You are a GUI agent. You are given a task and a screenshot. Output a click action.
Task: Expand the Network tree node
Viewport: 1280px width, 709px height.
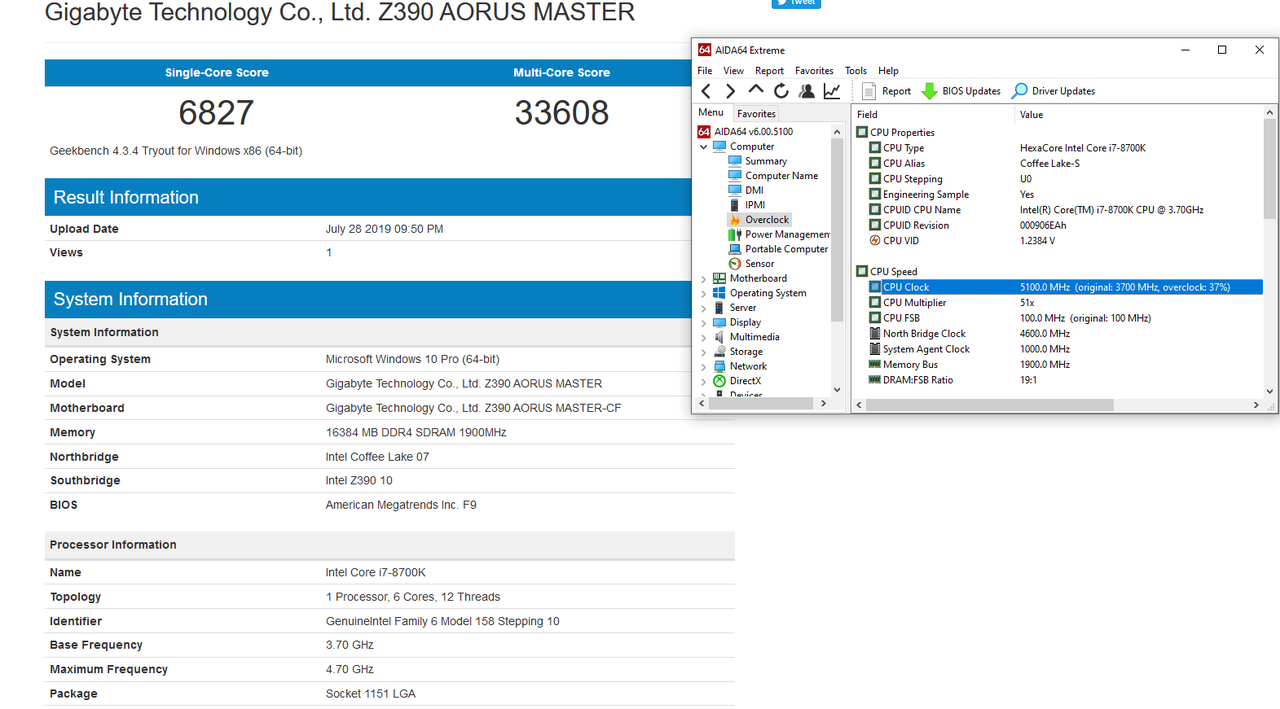[704, 366]
